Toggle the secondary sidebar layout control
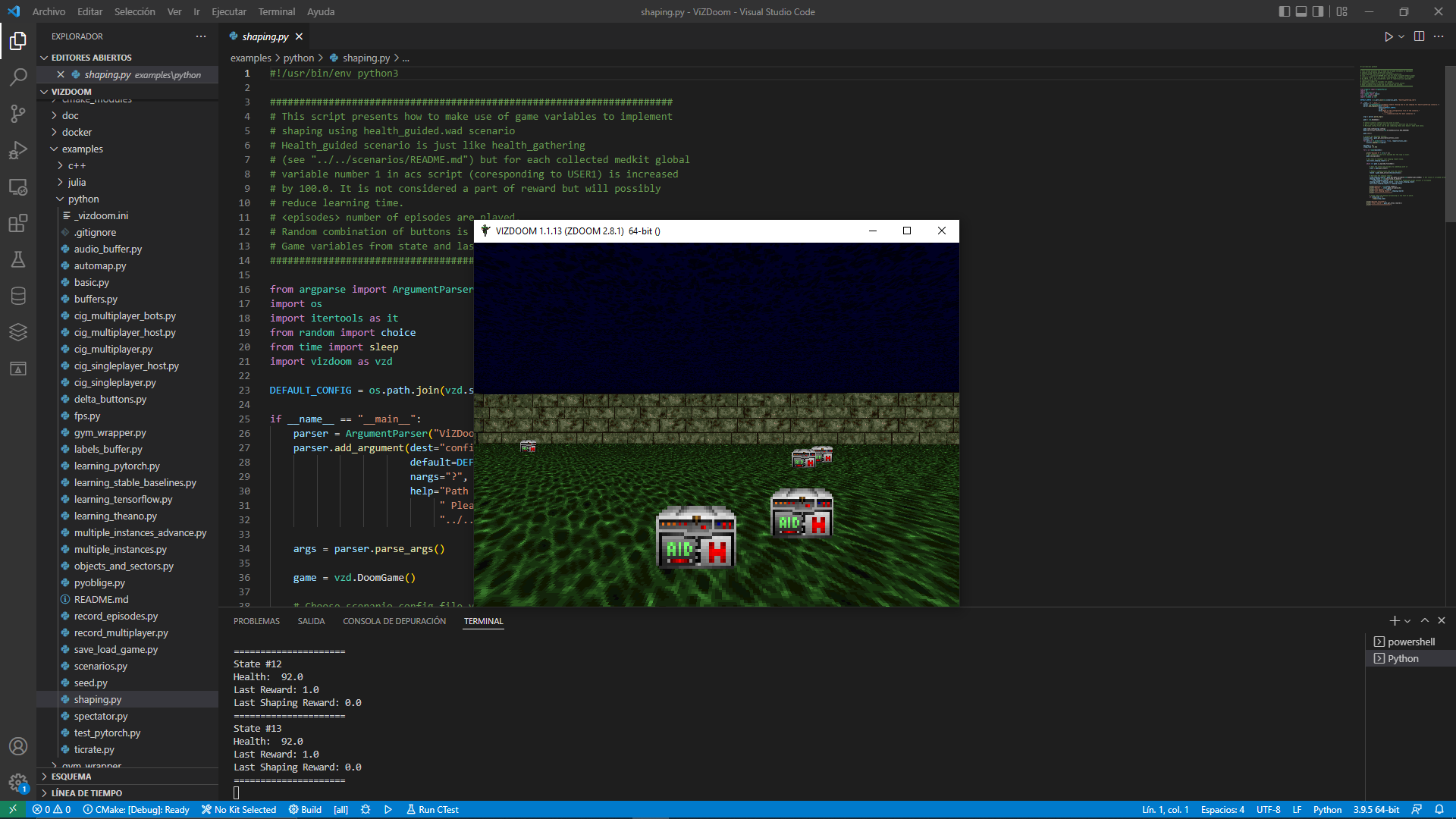 click(x=1319, y=11)
